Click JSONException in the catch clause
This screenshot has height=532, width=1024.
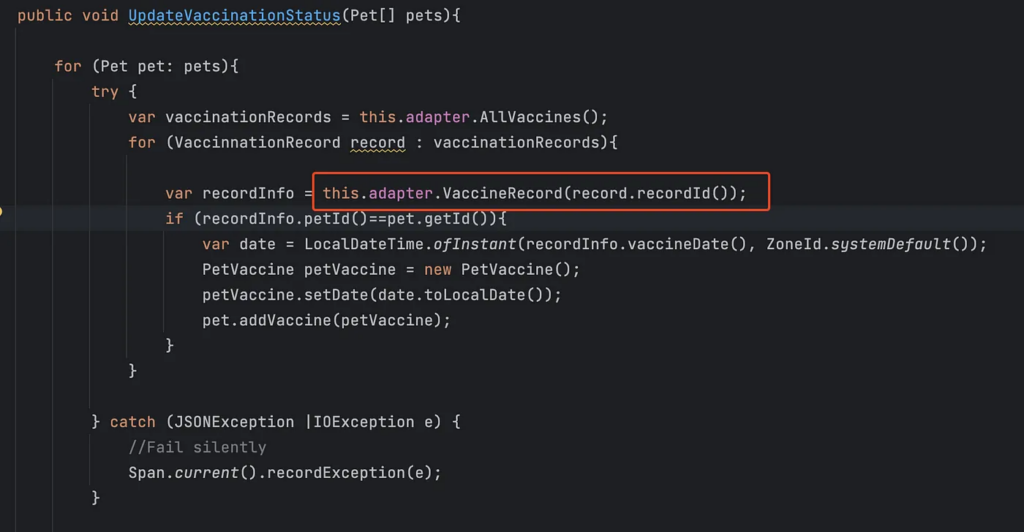[234, 423]
